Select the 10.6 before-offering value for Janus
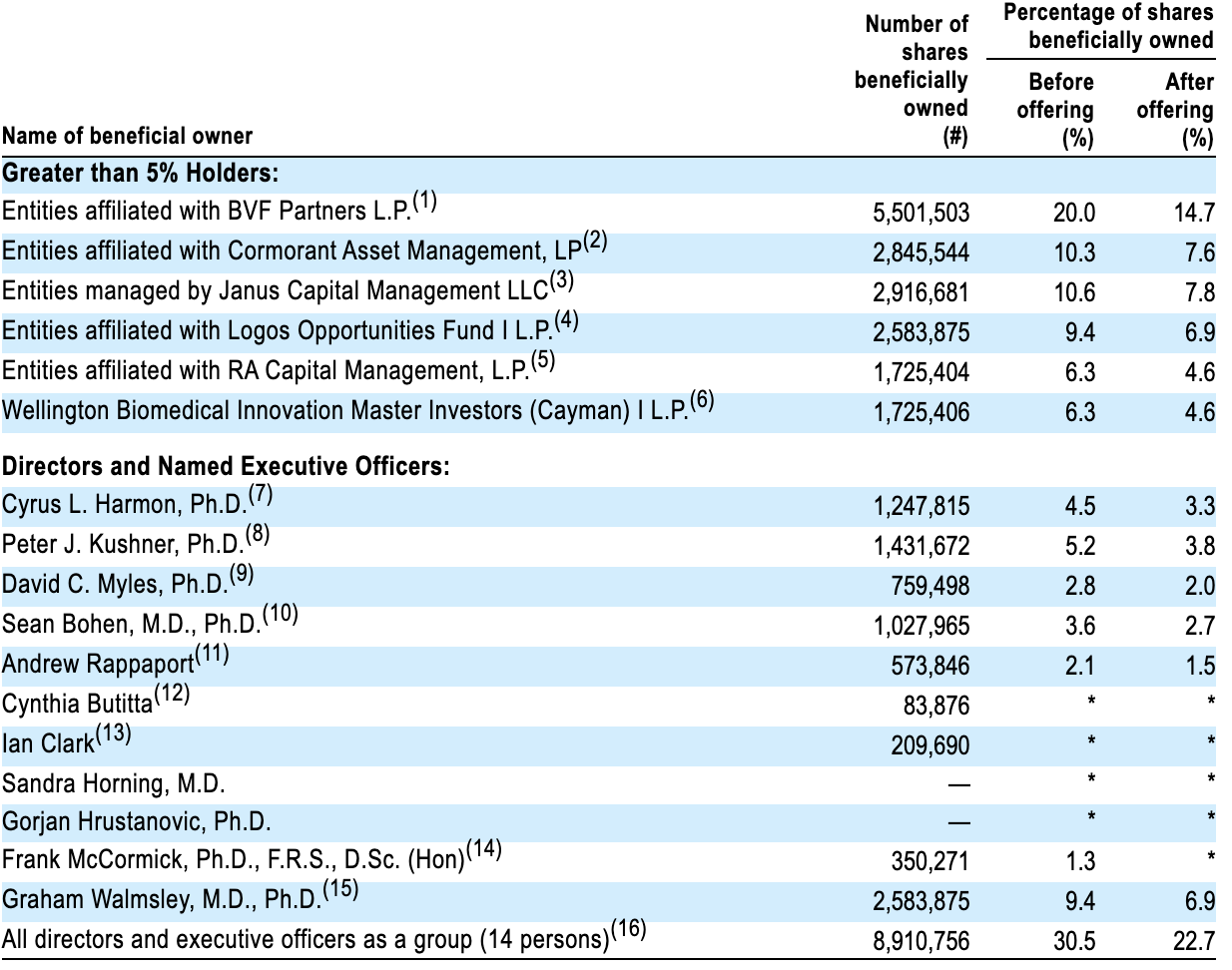 (x=1074, y=292)
